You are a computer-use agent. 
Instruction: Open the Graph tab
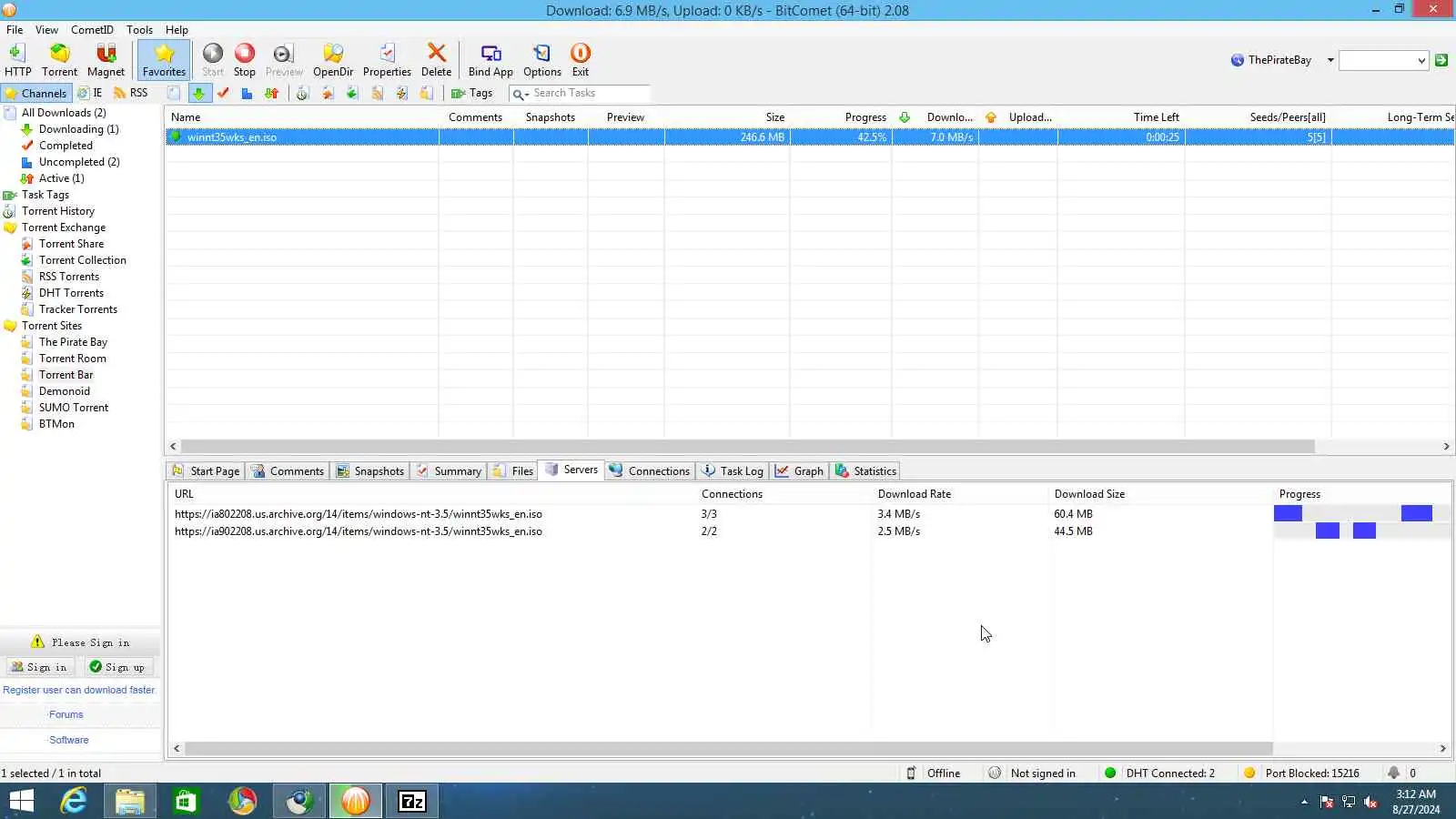coord(799,471)
